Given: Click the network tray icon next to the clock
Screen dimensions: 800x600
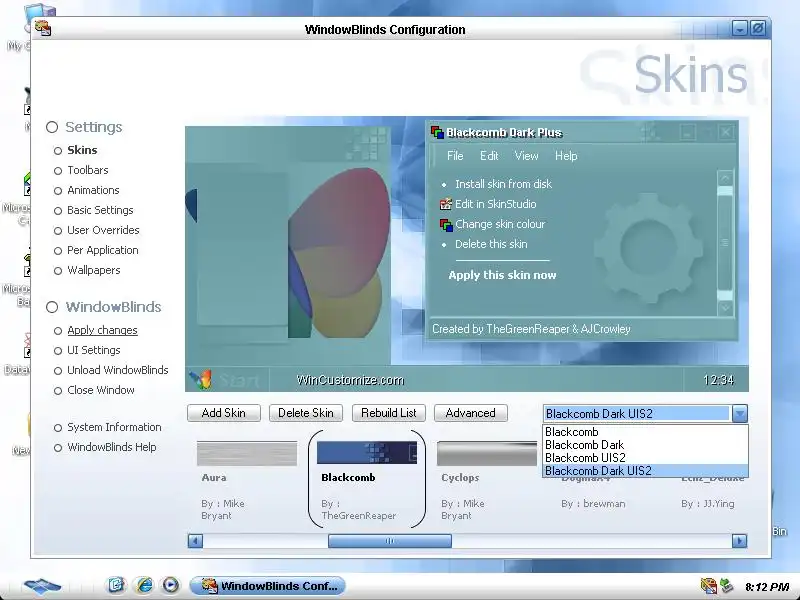Looking at the screenshot, I should tap(727, 586).
